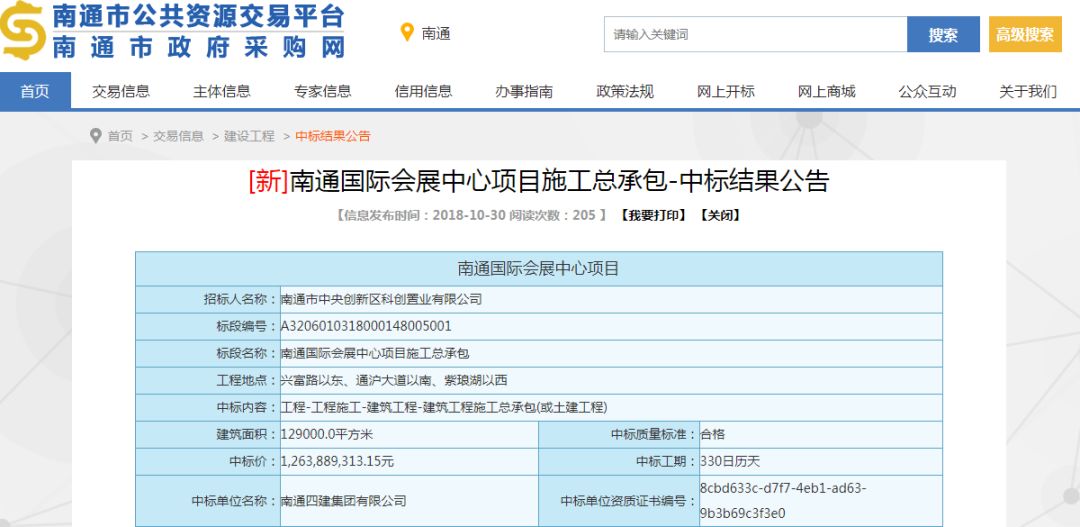This screenshot has height=527, width=1080.
Task: Click the 招标人名称 row label
Action: click(239, 300)
